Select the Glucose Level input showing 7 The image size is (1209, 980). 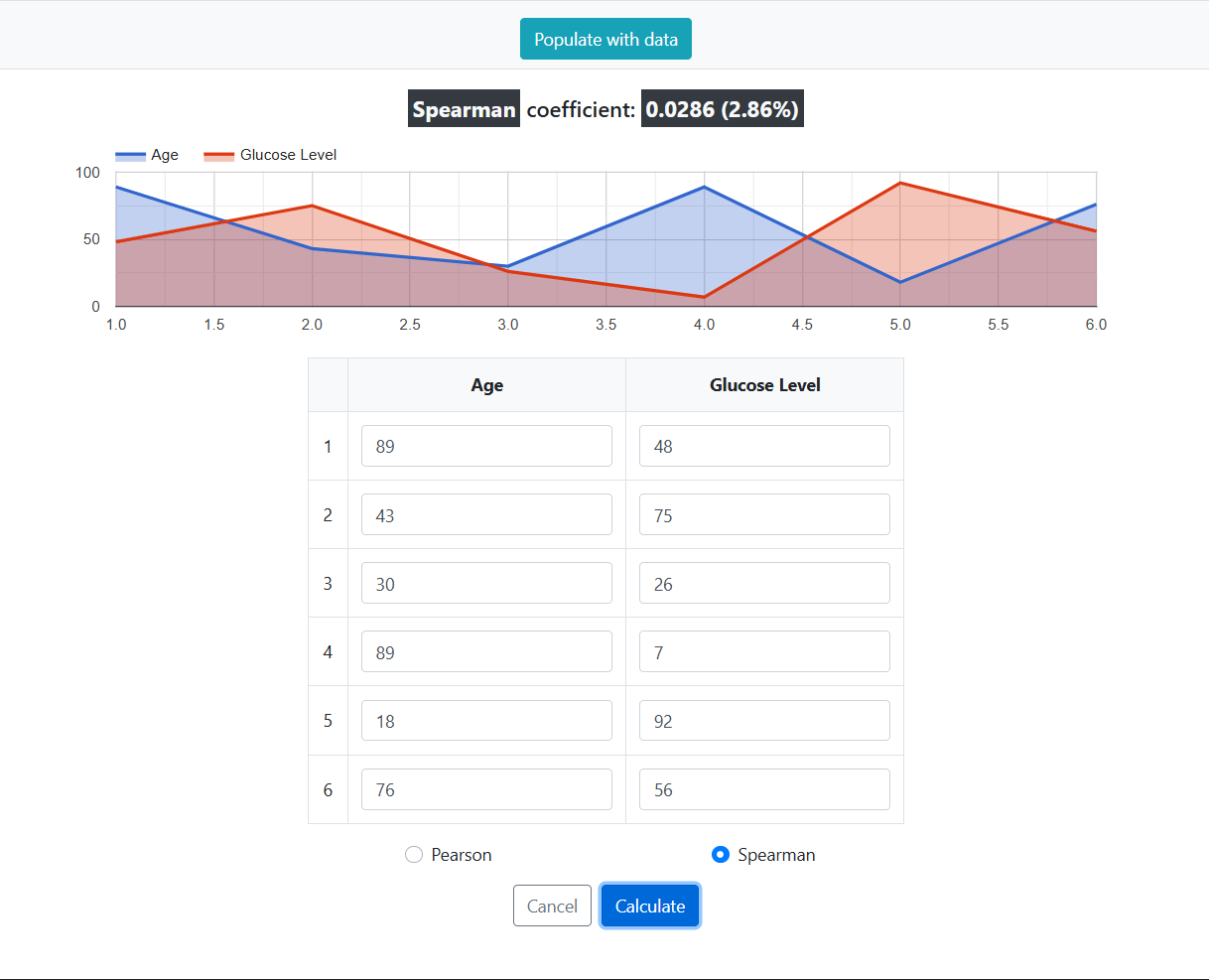pyautogui.click(x=764, y=651)
